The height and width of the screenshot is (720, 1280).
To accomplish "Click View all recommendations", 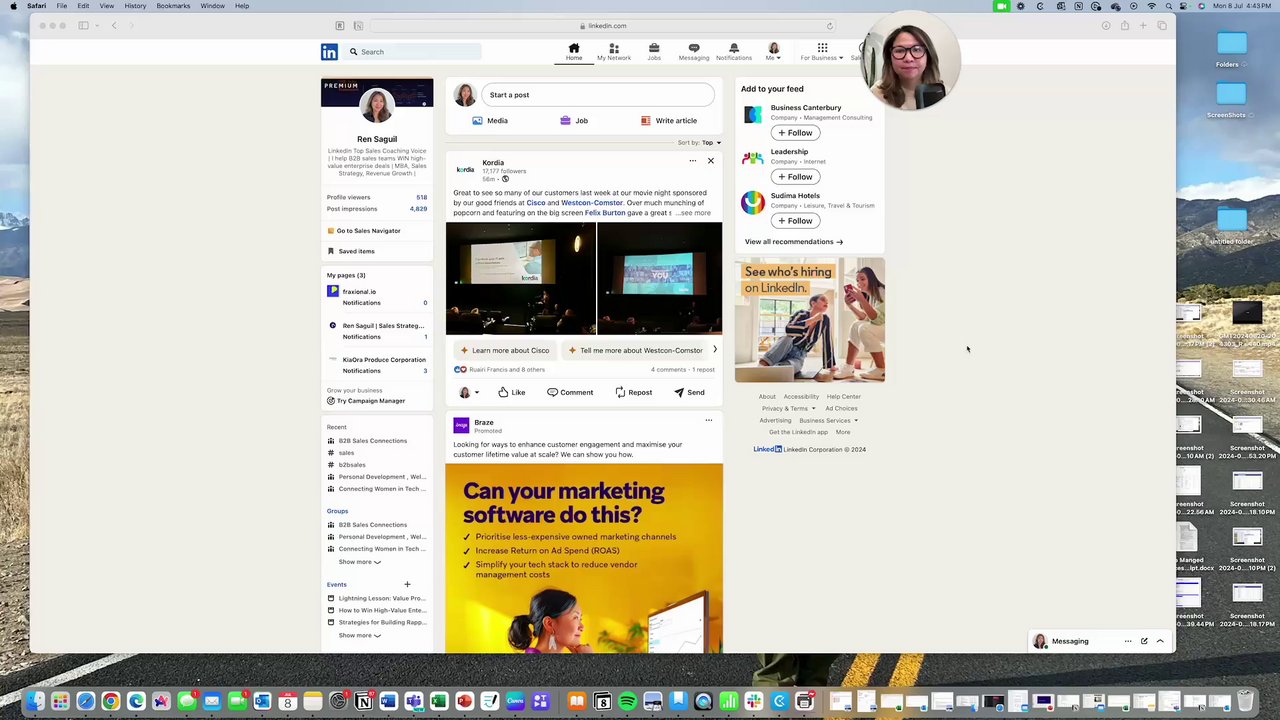I will 793,242.
